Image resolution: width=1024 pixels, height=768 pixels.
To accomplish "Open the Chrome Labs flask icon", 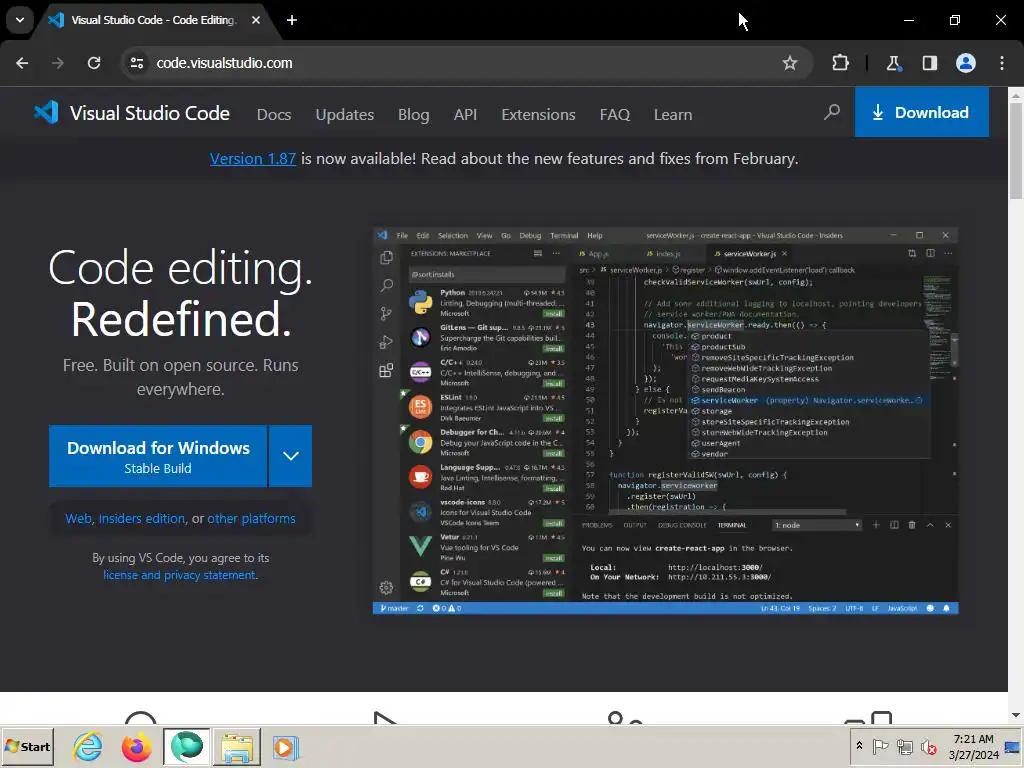I will [x=893, y=63].
